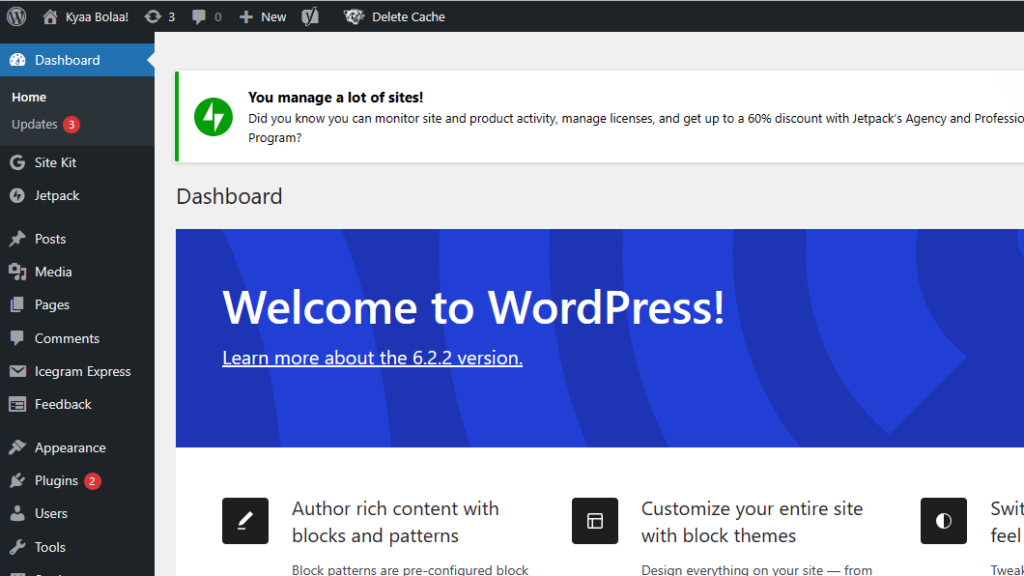The width and height of the screenshot is (1024, 576).
Task: Click the Feedback form icon
Action: pyautogui.click(x=18, y=404)
